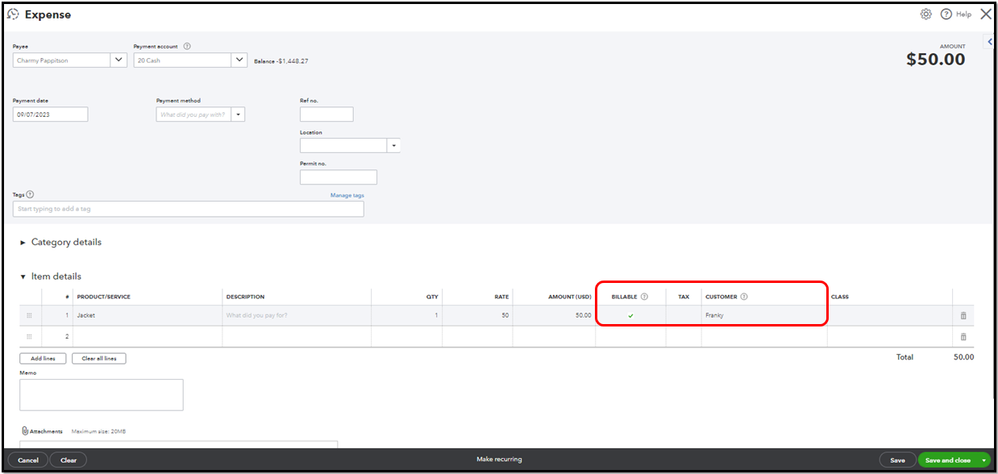The width and height of the screenshot is (998, 474).
Task: Open the Payee dropdown arrow
Action: coord(118,60)
